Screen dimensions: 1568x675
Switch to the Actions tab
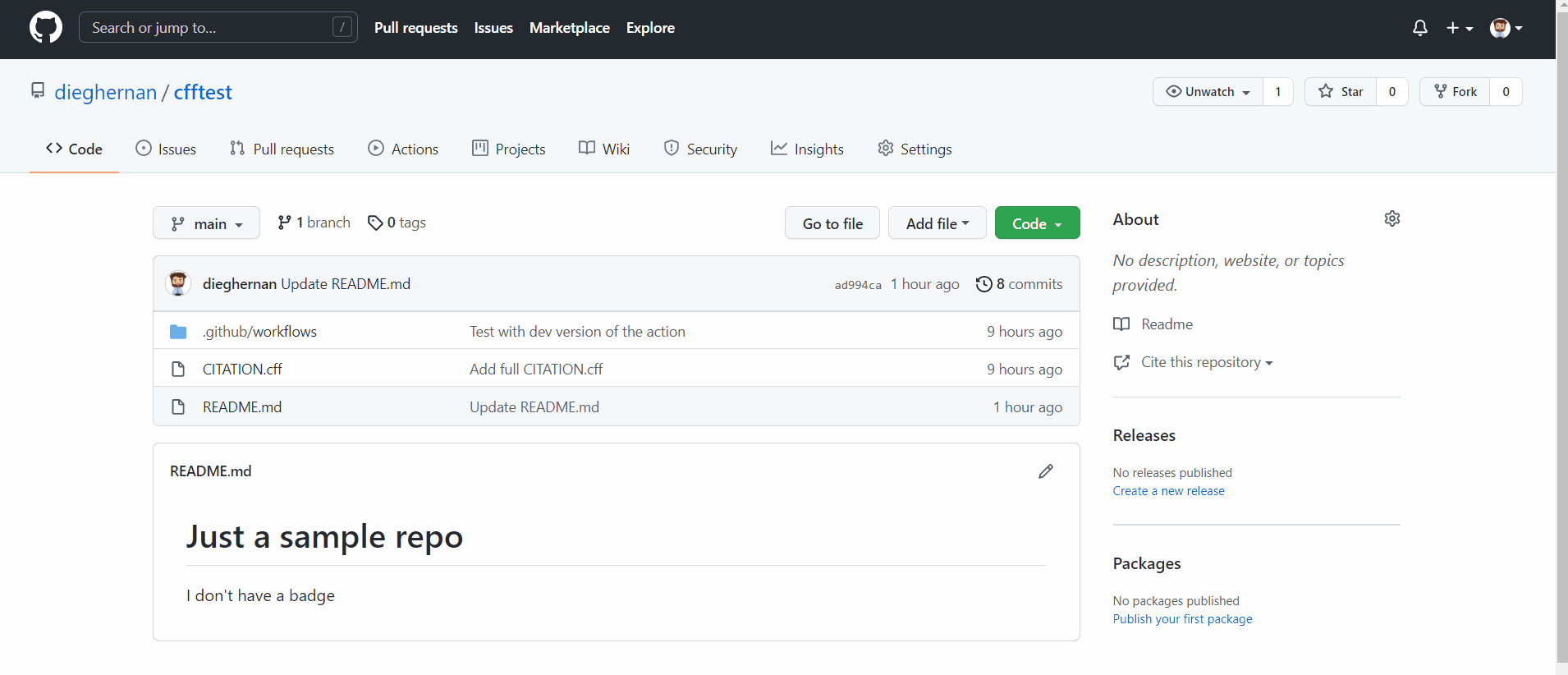(403, 149)
